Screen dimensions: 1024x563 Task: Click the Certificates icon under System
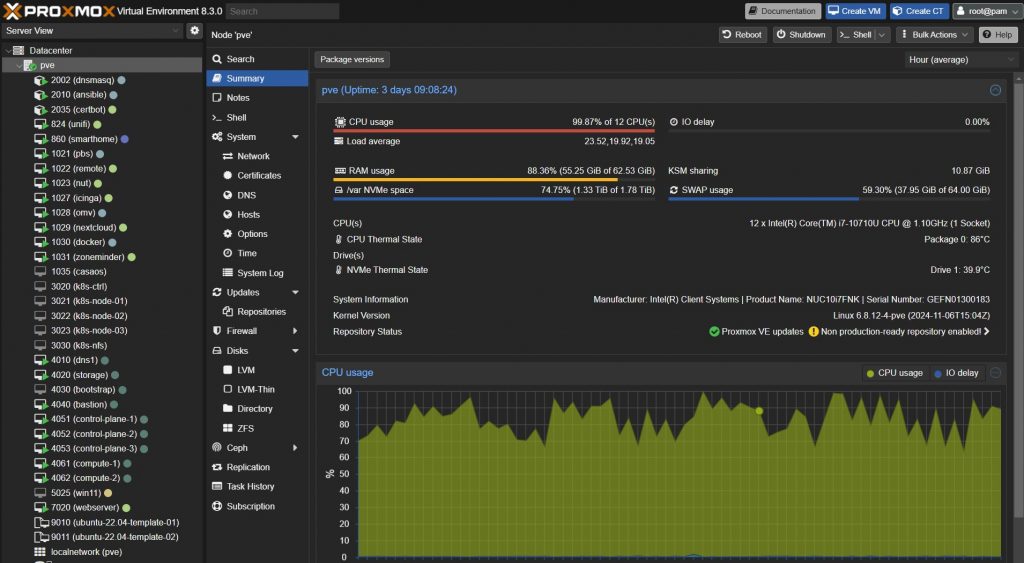228,176
